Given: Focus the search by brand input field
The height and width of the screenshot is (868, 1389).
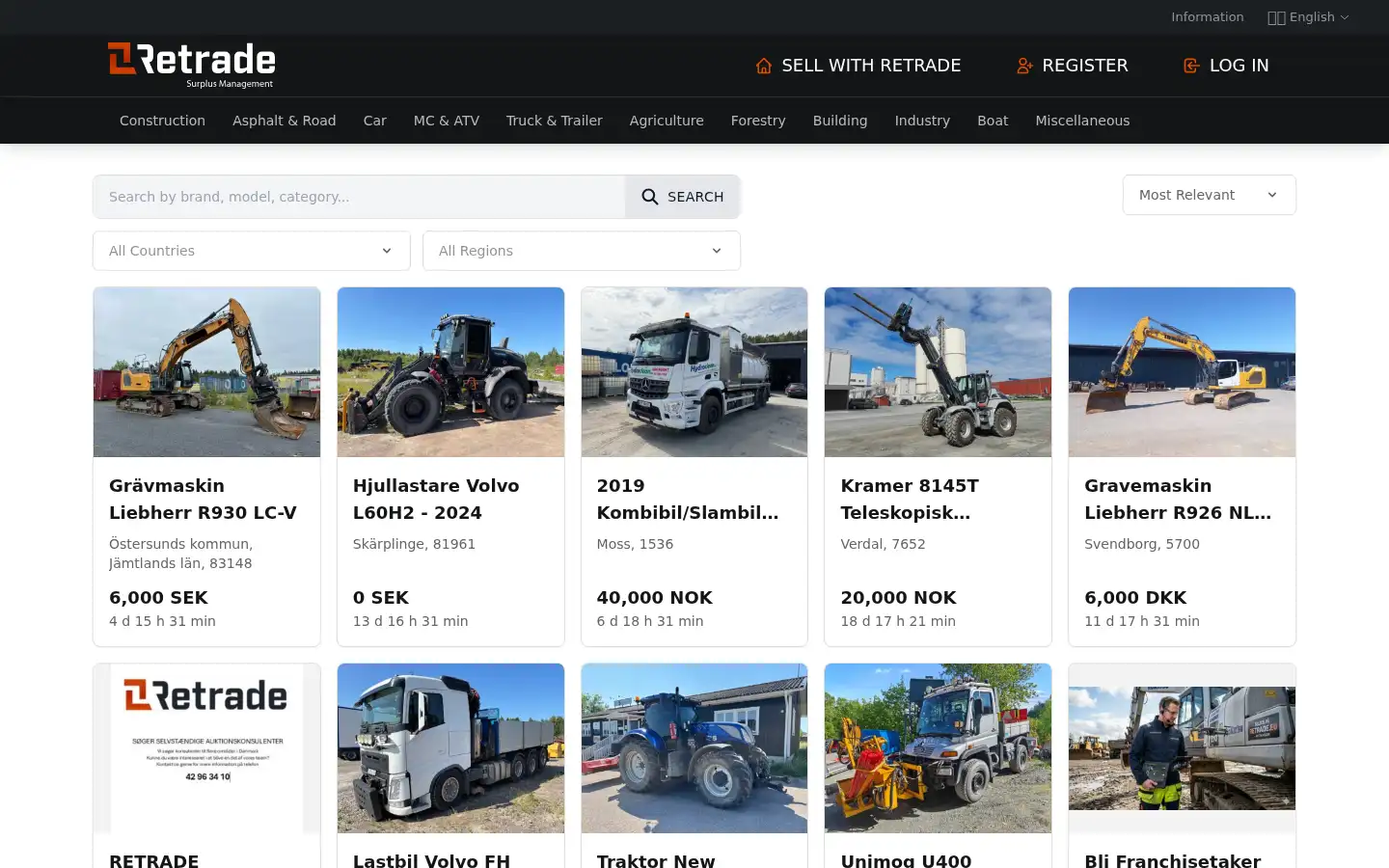Looking at the screenshot, I should [x=359, y=197].
